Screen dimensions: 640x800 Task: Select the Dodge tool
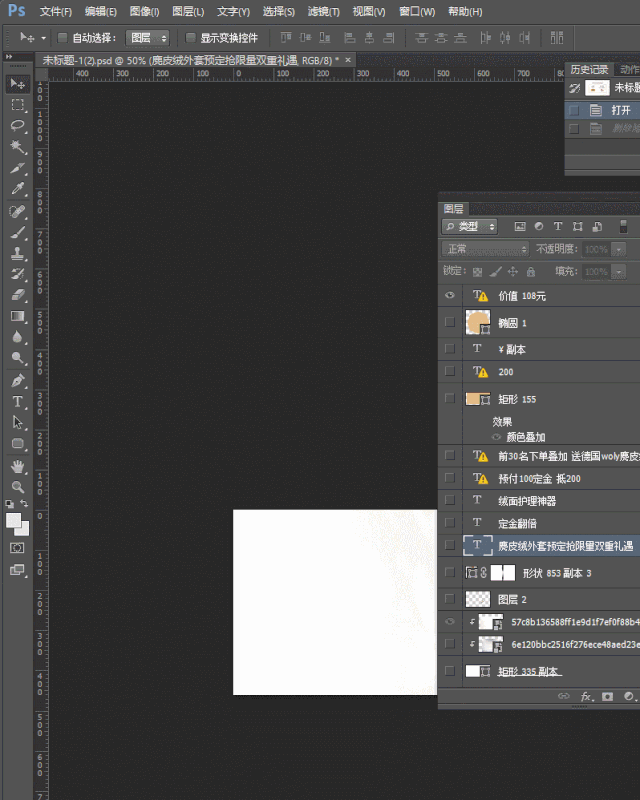tap(17, 358)
